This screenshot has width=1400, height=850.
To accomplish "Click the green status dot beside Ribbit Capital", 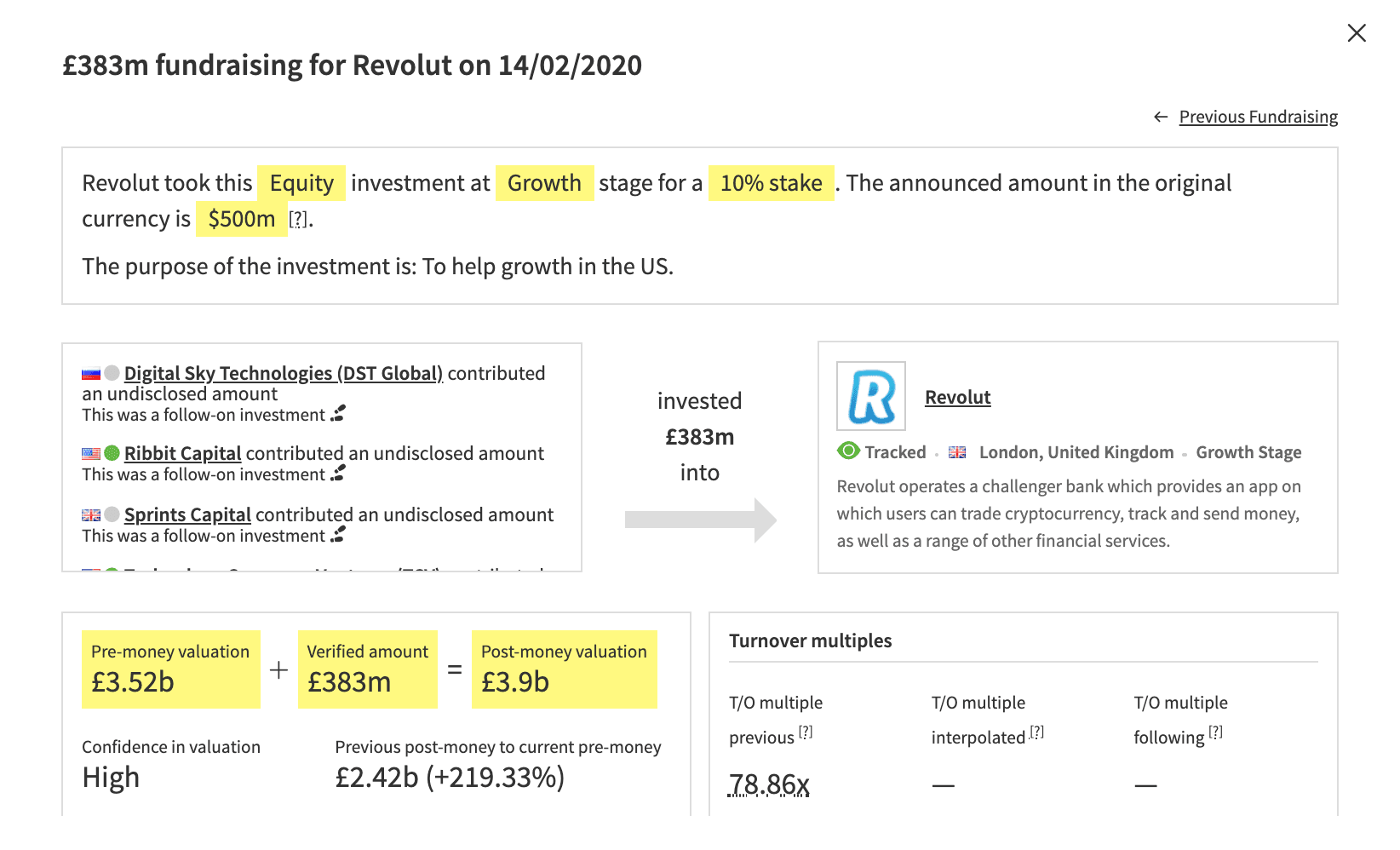I will click(112, 453).
